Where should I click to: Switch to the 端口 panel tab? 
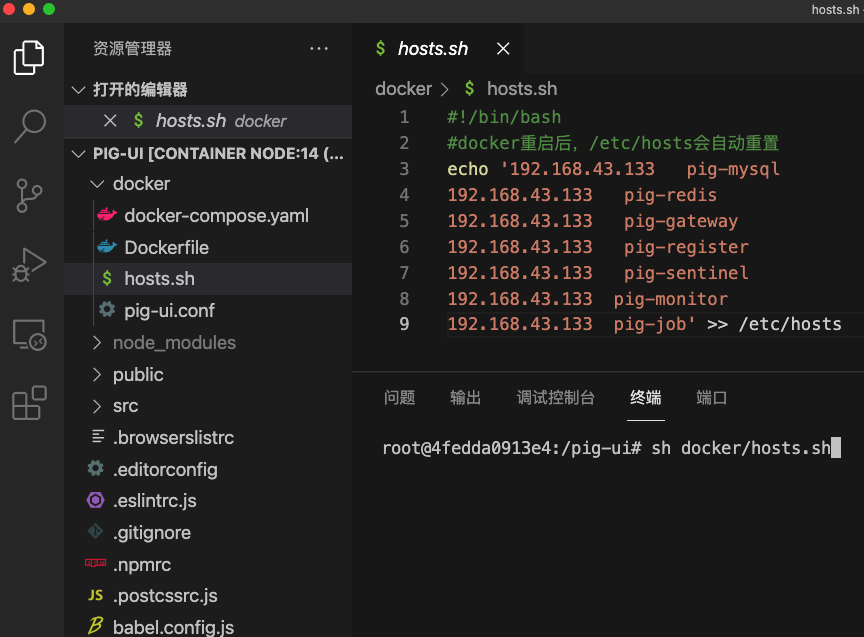pos(711,397)
